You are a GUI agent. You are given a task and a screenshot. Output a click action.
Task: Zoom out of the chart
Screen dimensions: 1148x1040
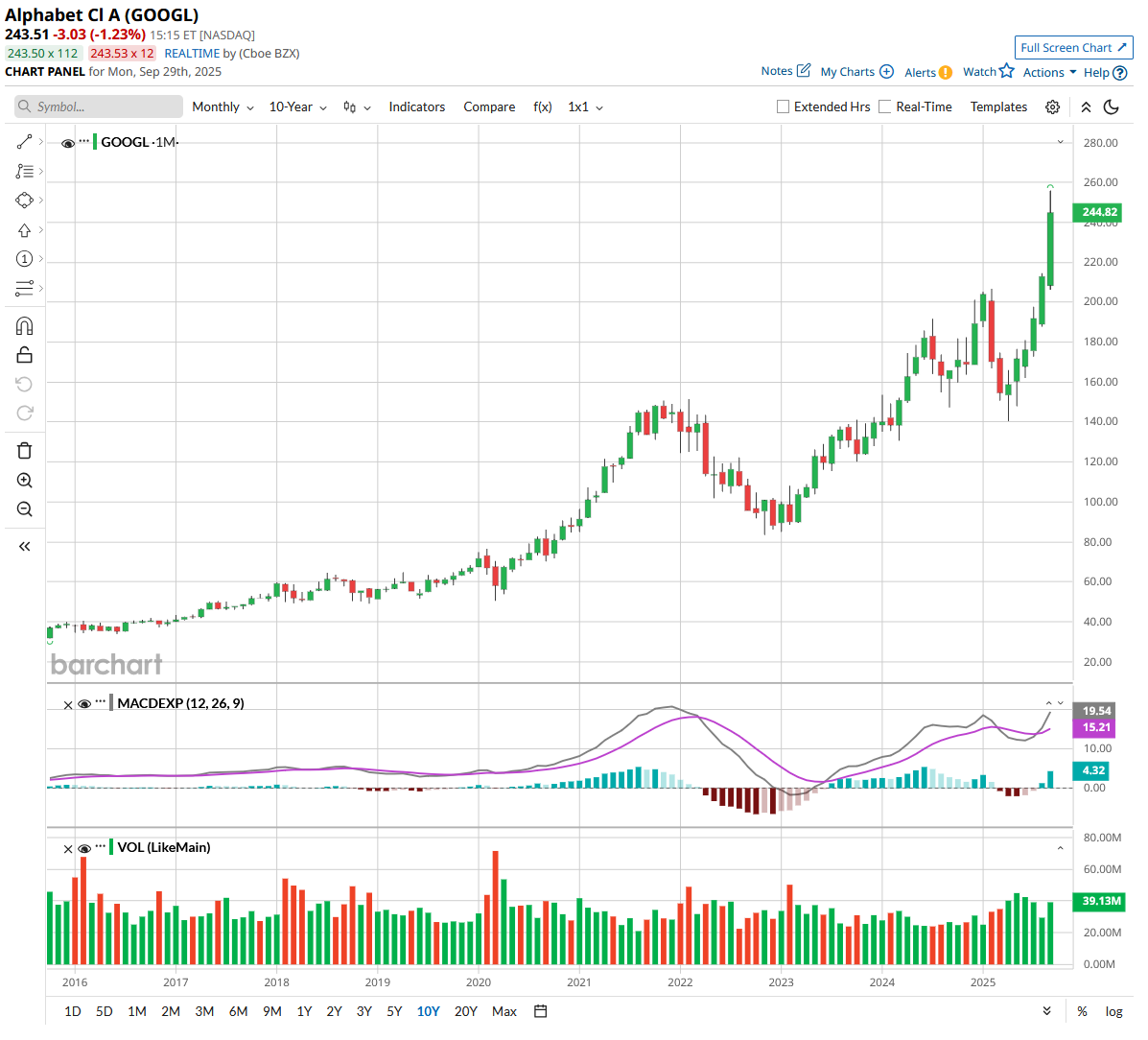[24, 509]
